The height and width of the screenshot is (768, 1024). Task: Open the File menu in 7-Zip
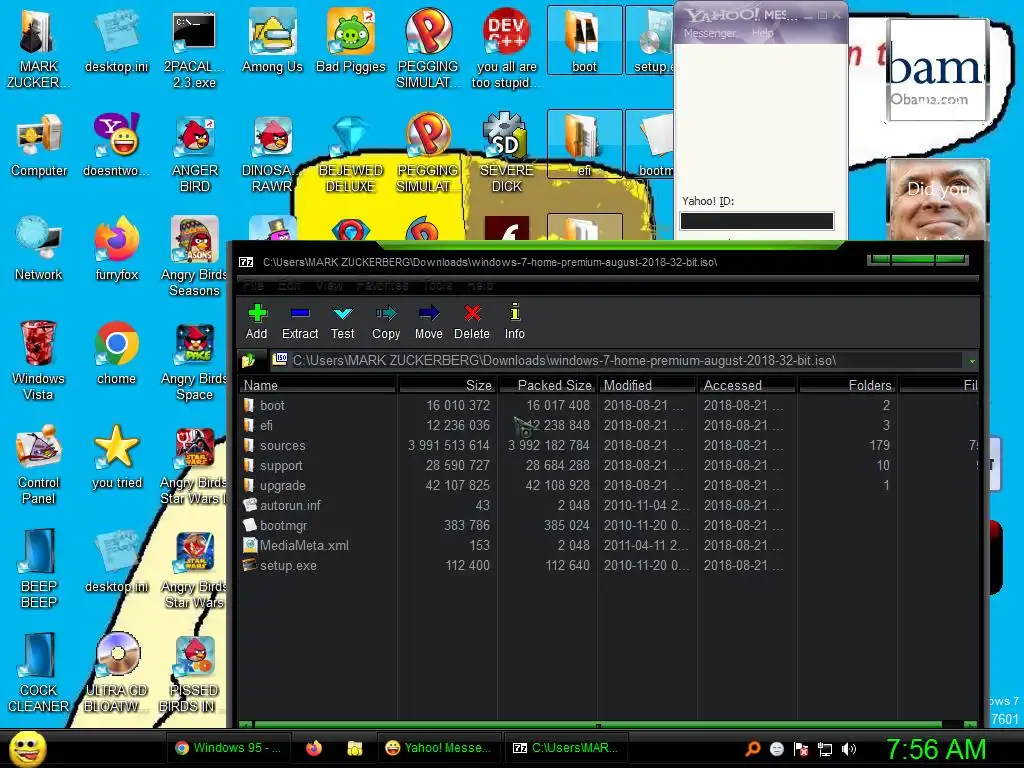(253, 285)
